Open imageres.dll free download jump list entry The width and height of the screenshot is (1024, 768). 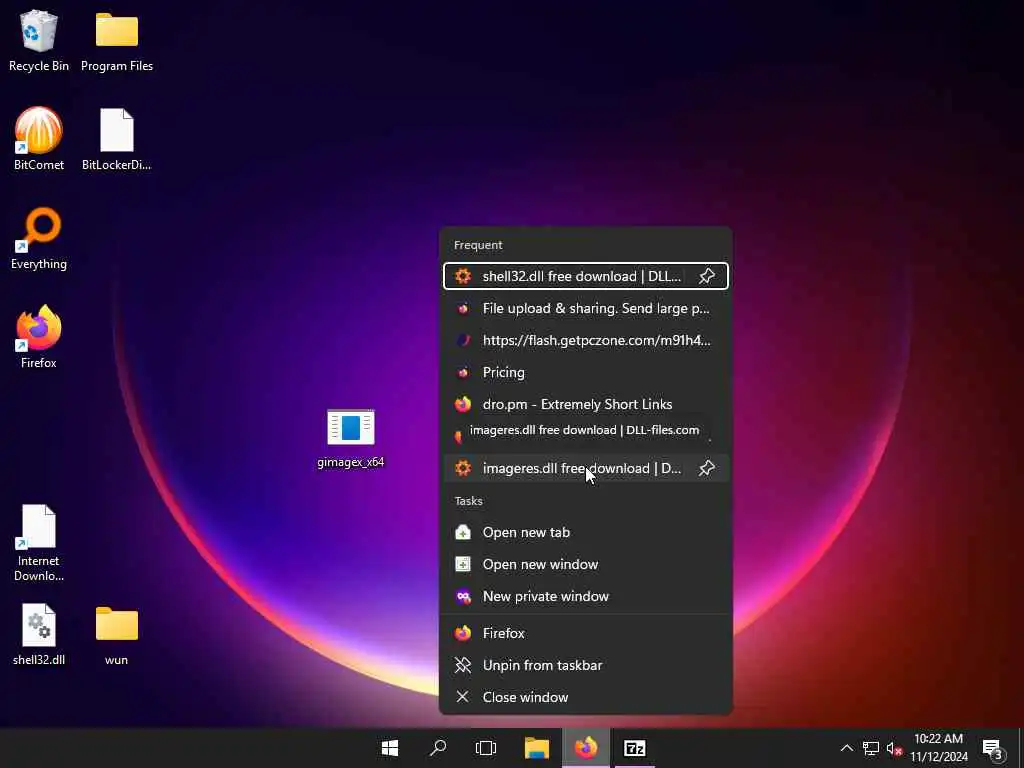pyautogui.click(x=586, y=468)
